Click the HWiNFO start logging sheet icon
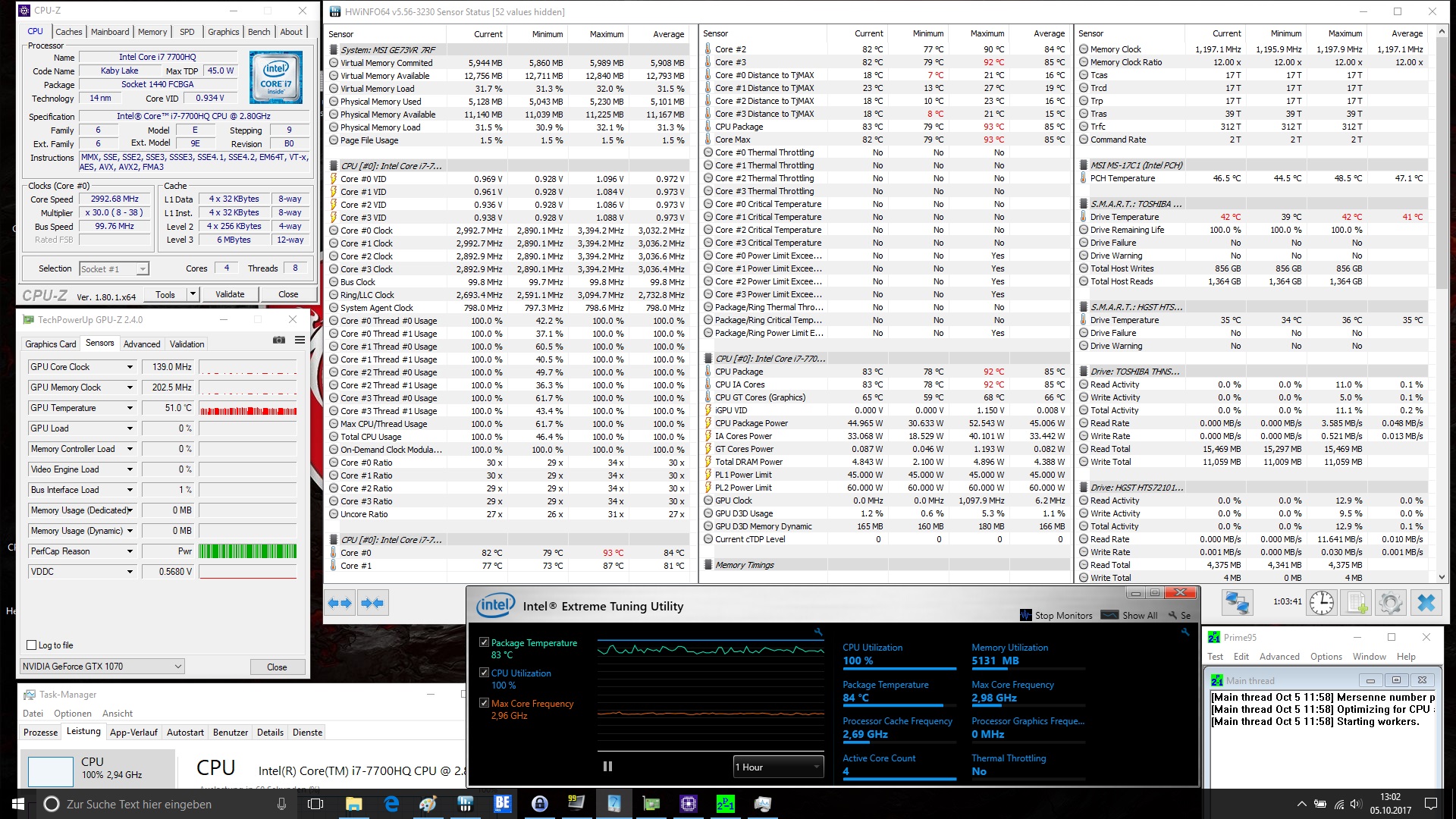The width and height of the screenshot is (1456, 819). [1356, 603]
